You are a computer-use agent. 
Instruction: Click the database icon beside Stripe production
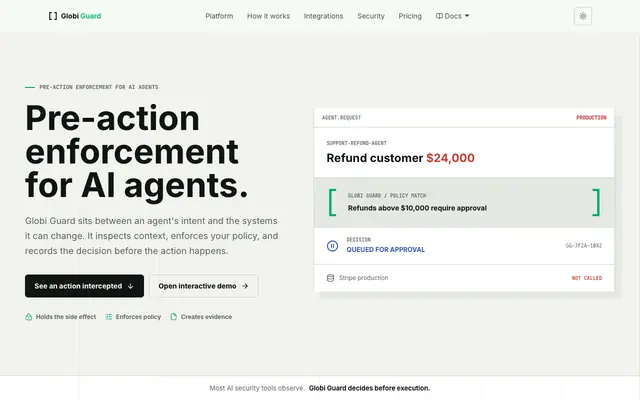(330, 278)
